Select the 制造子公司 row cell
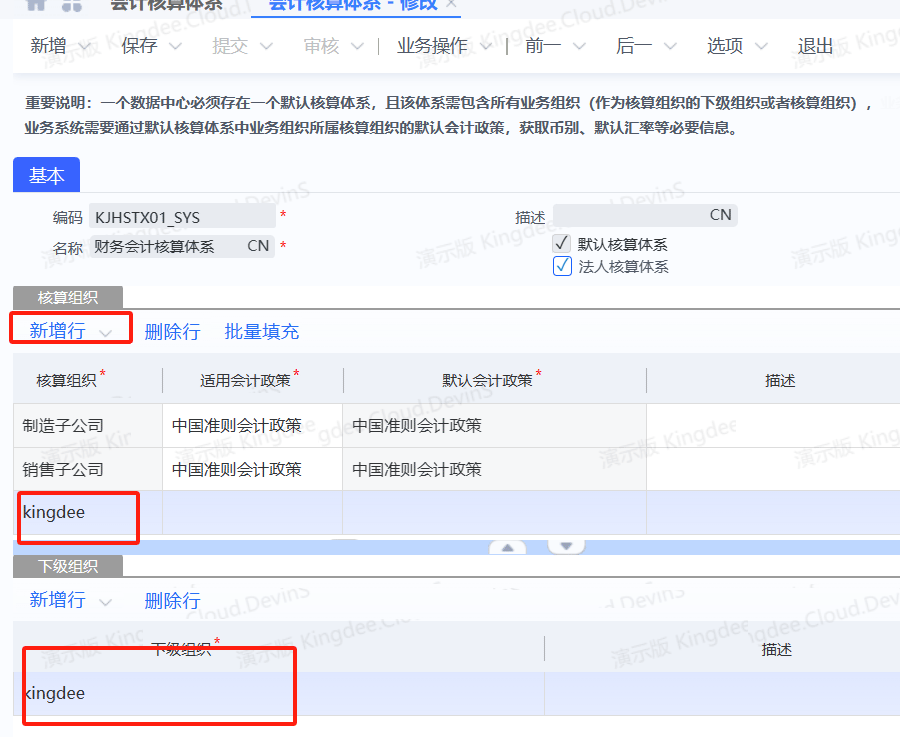This screenshot has height=737, width=900. (x=88, y=425)
